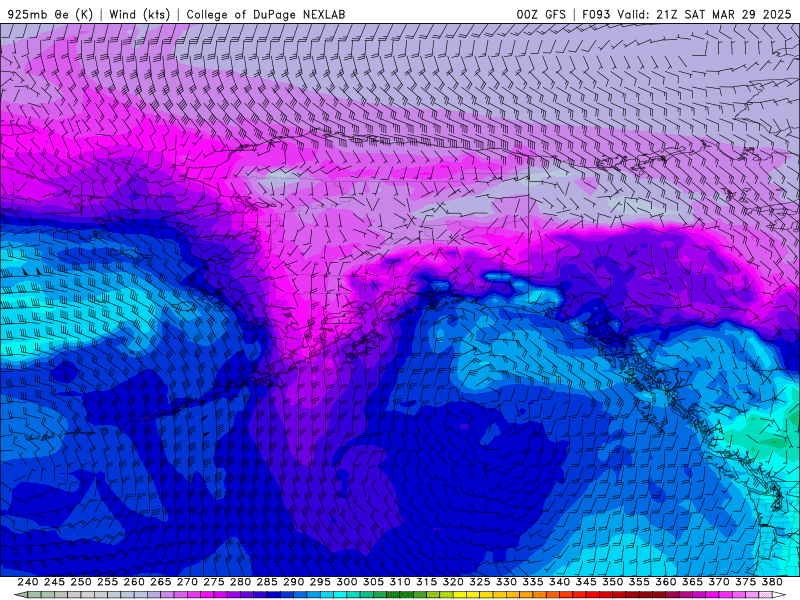The width and height of the screenshot is (800, 600).
Task: Click the "00Z GFS" model run label
Action: click(541, 14)
